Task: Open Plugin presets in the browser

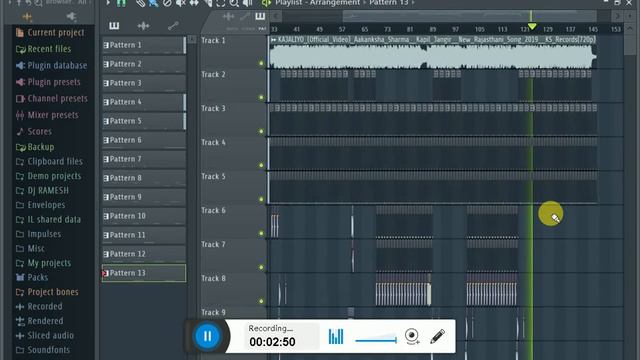Action: click(48, 82)
